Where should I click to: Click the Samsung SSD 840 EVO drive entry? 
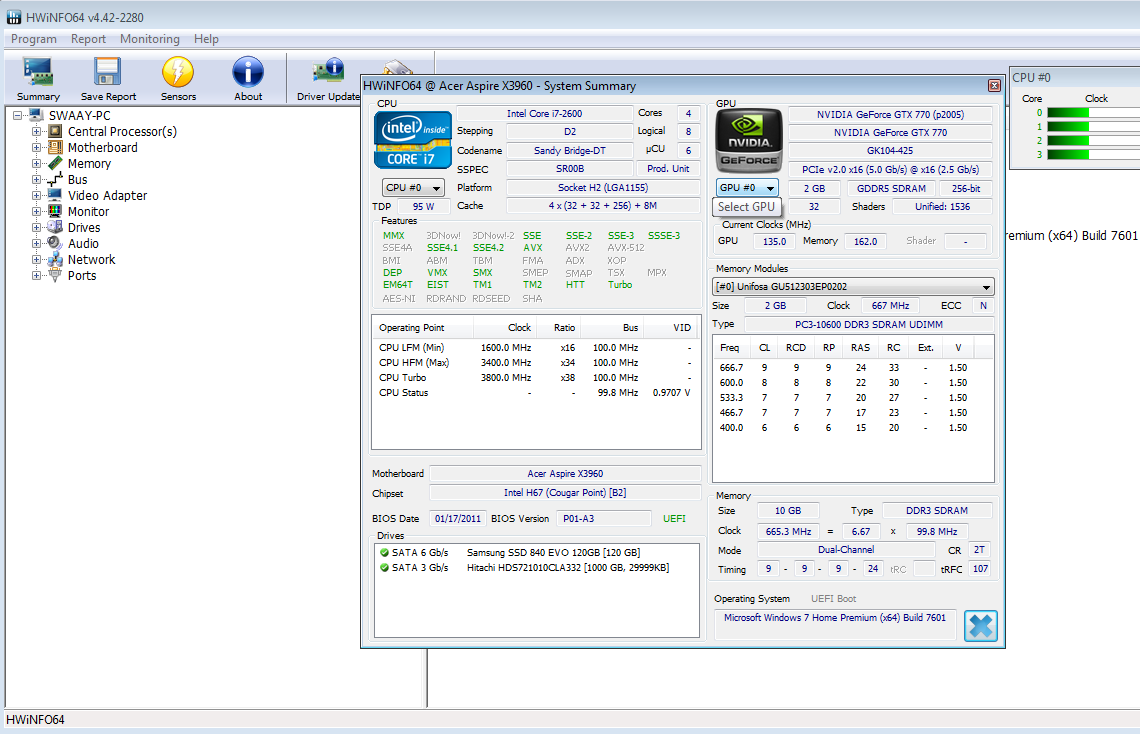click(x=553, y=552)
